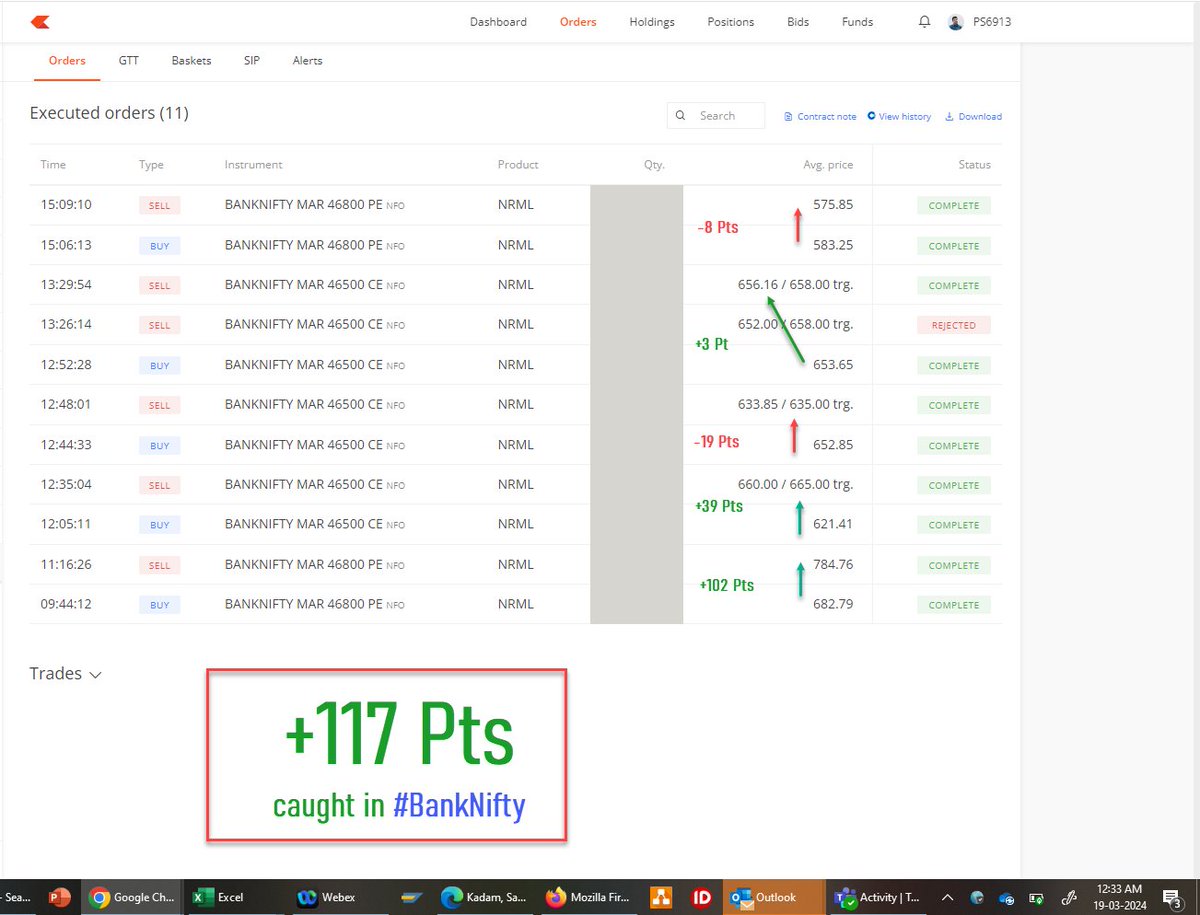Expand the Trades section
The width and height of the screenshot is (1200, 915).
point(66,674)
